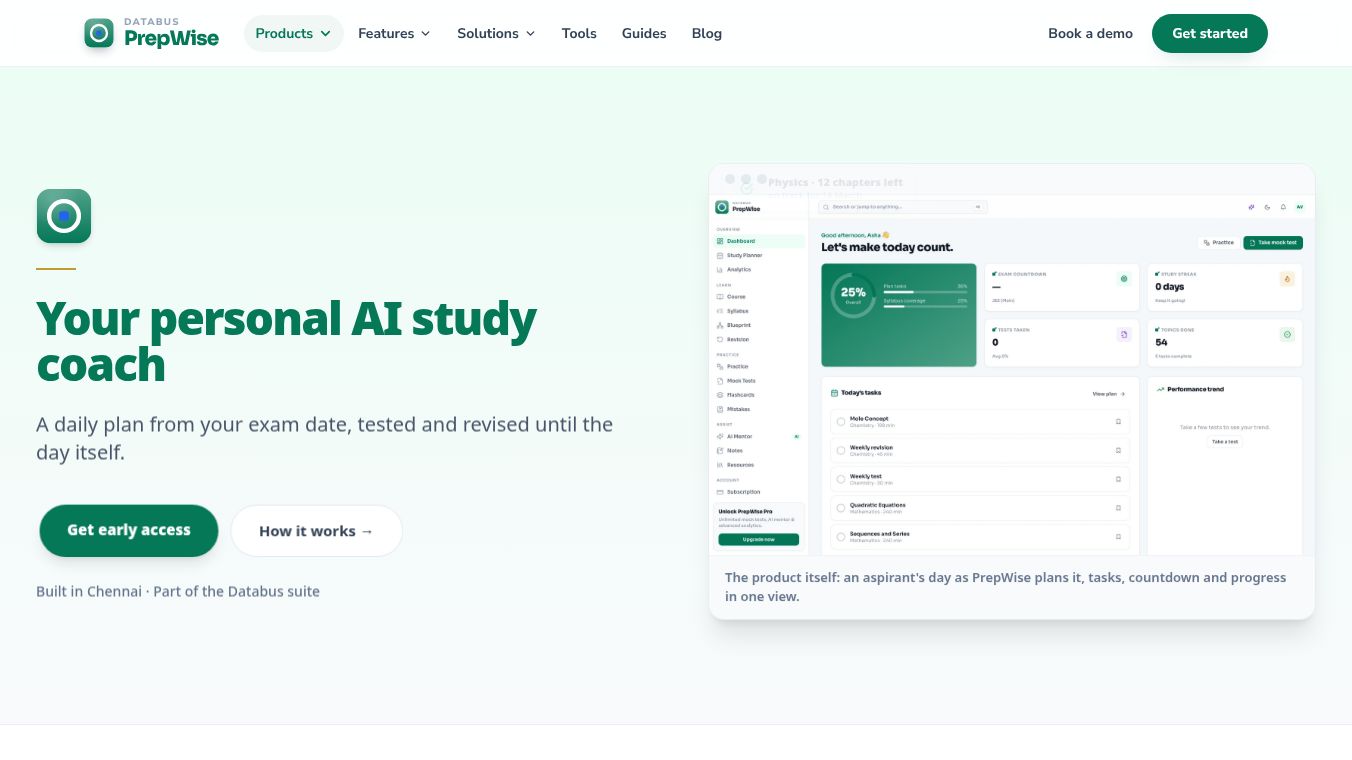Visit the Blog from the top navigation
Screen dimensions: 1352x760
(707, 33)
